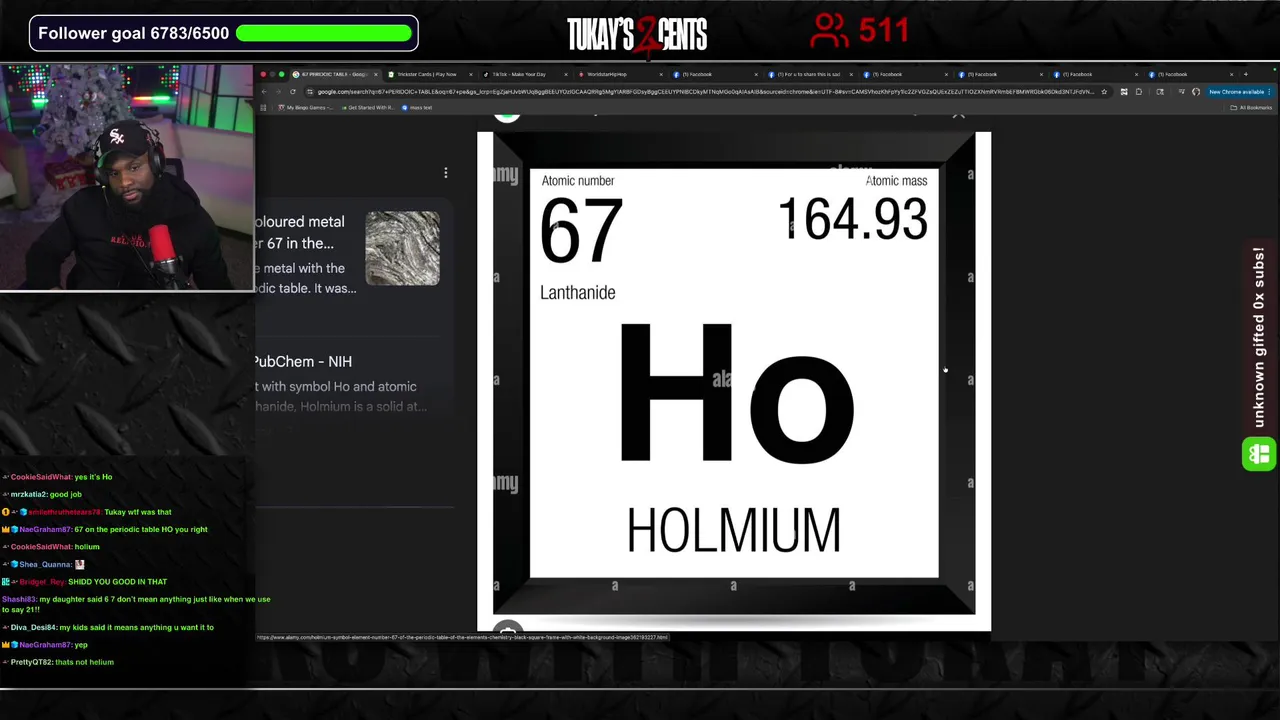Click the green icon on the sub-gift sidebar
Viewport: 1280px width, 720px height.
pyautogui.click(x=1259, y=454)
